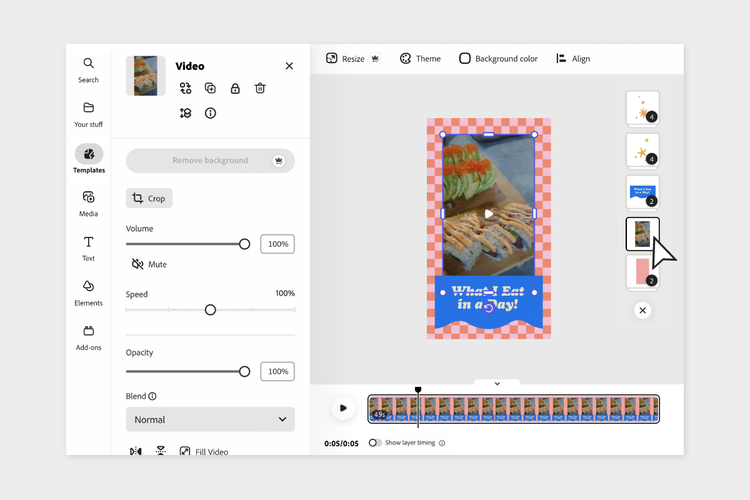Close the Video panel
Screen dimensions: 750x500
[x=289, y=66]
